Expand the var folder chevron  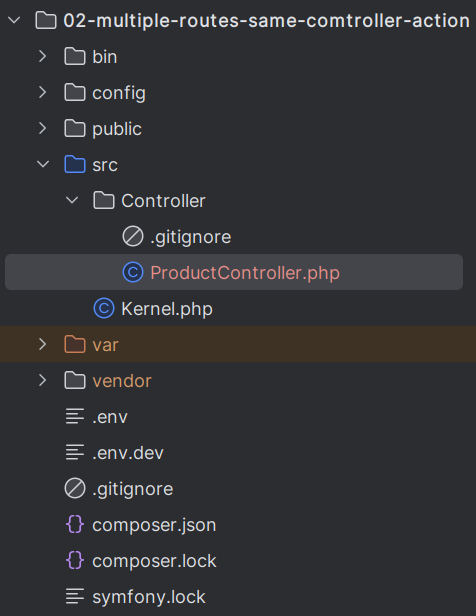point(43,345)
